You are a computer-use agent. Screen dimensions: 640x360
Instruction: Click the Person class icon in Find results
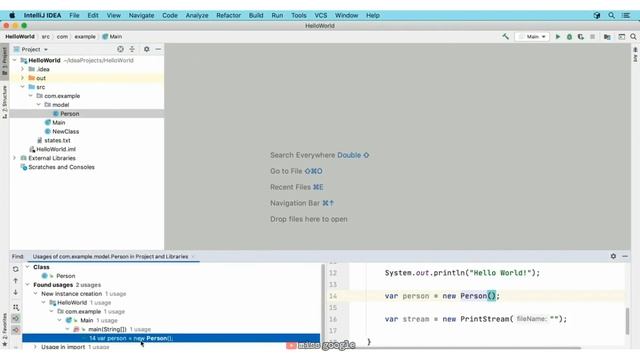click(44, 276)
